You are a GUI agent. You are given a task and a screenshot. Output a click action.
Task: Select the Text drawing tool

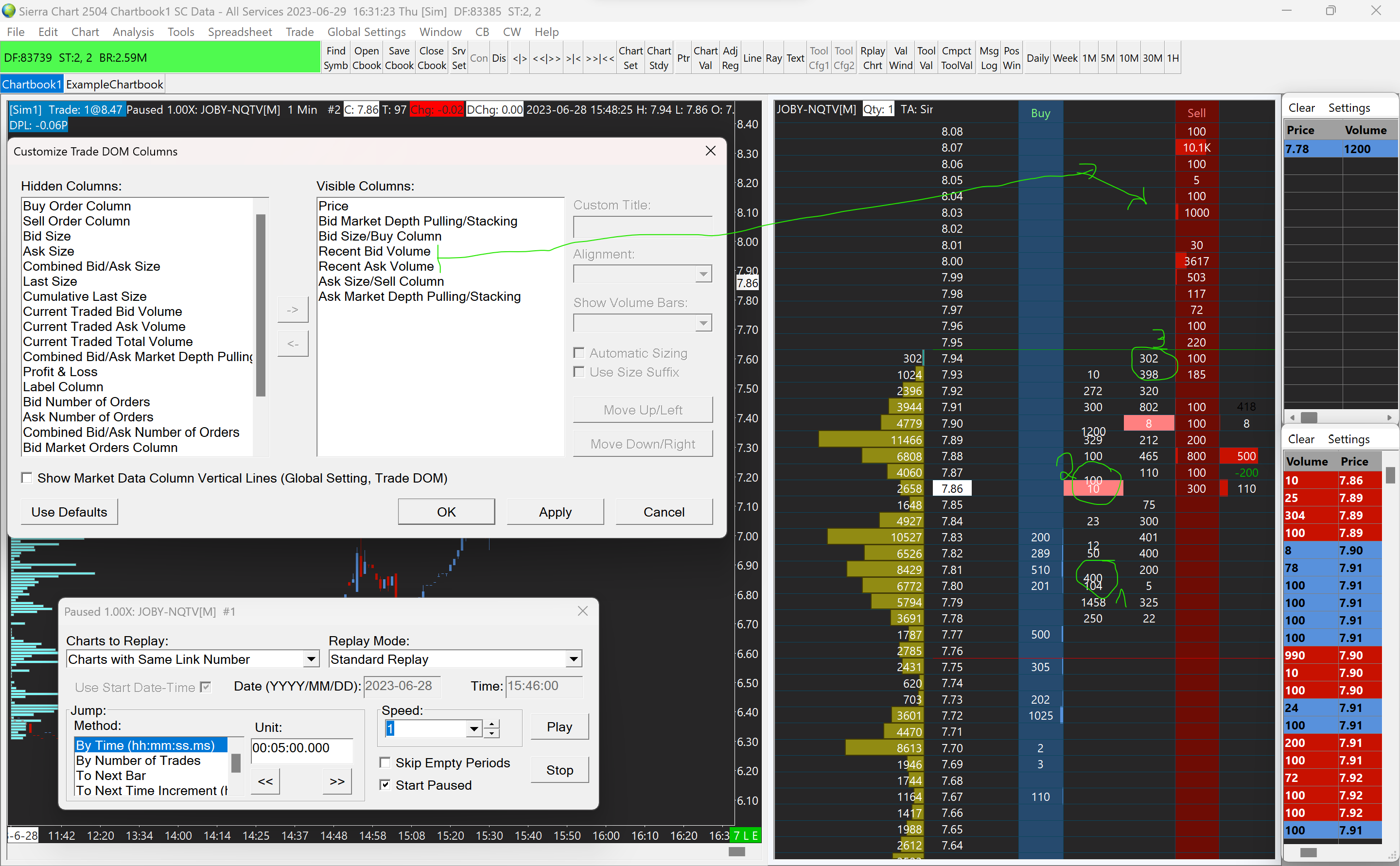[795, 58]
